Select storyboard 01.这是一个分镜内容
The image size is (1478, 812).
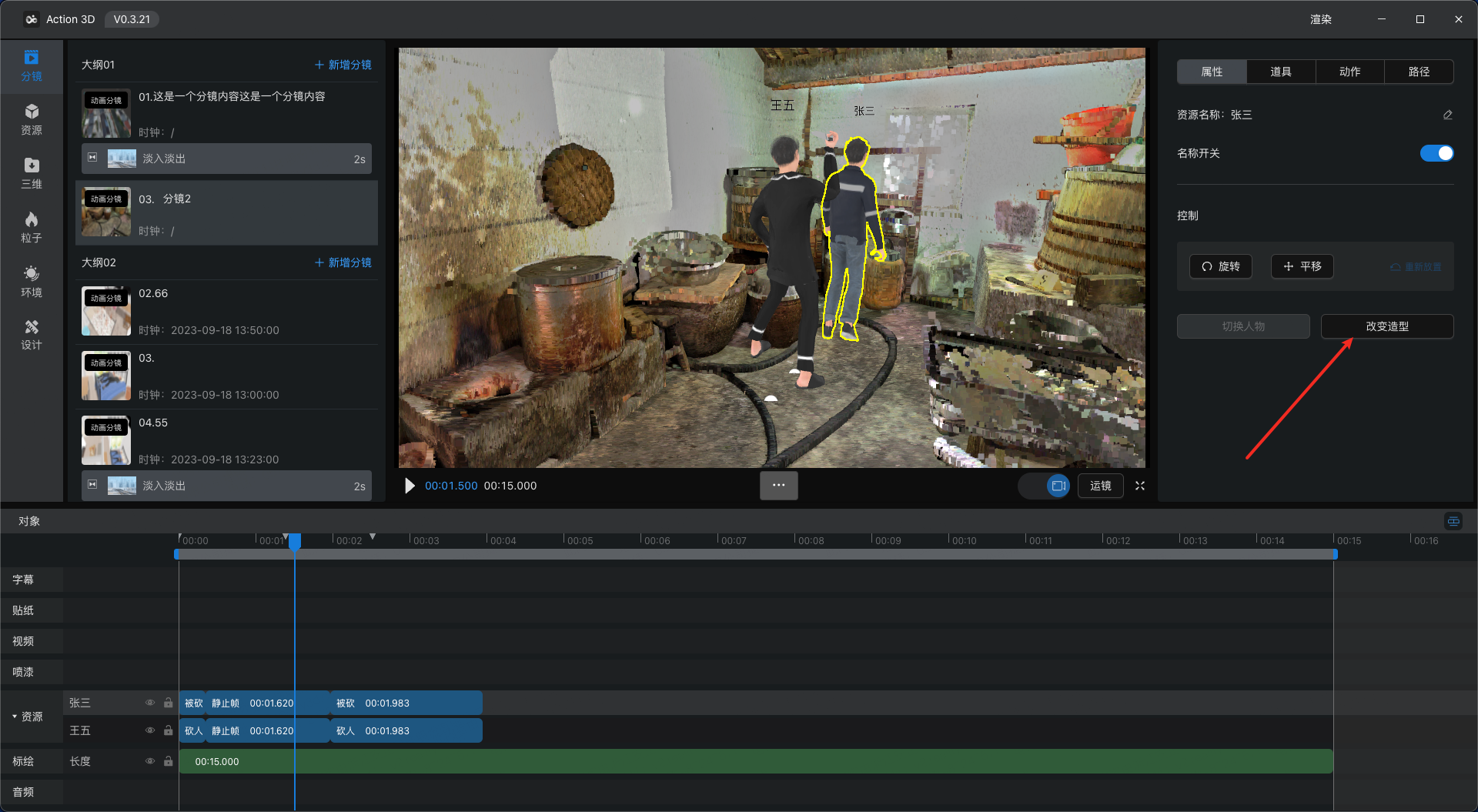pos(226,113)
